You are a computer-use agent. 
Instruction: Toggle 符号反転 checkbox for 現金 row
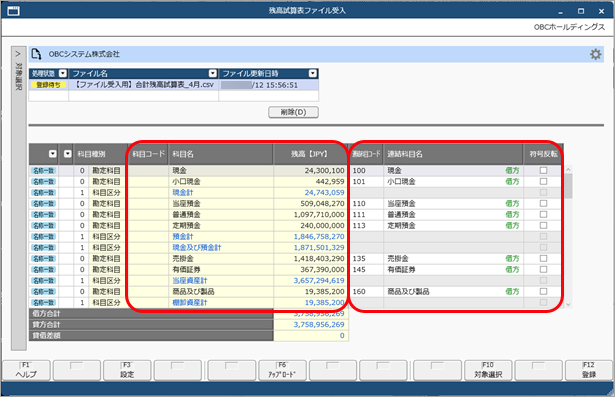[x=543, y=171]
